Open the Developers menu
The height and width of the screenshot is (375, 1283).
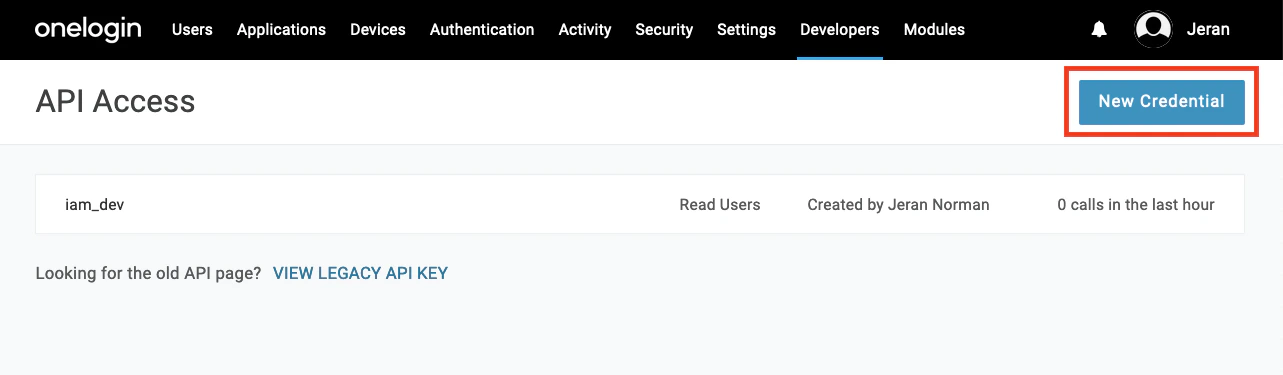coord(840,30)
